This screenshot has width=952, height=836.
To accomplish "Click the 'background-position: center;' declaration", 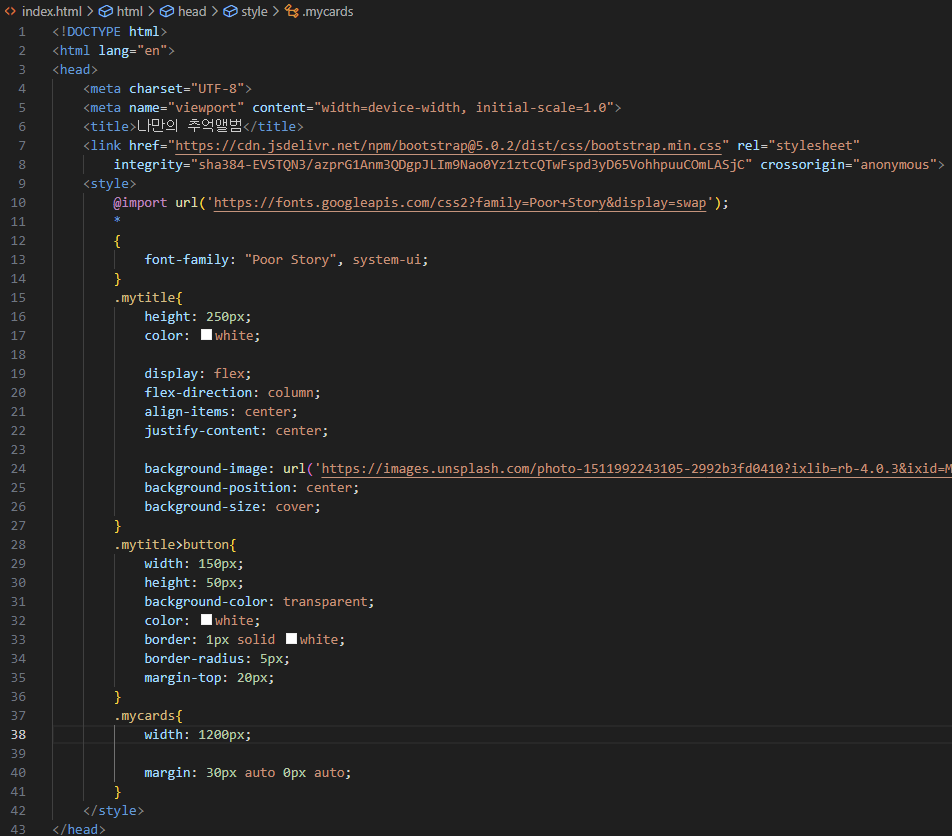I will [251, 488].
